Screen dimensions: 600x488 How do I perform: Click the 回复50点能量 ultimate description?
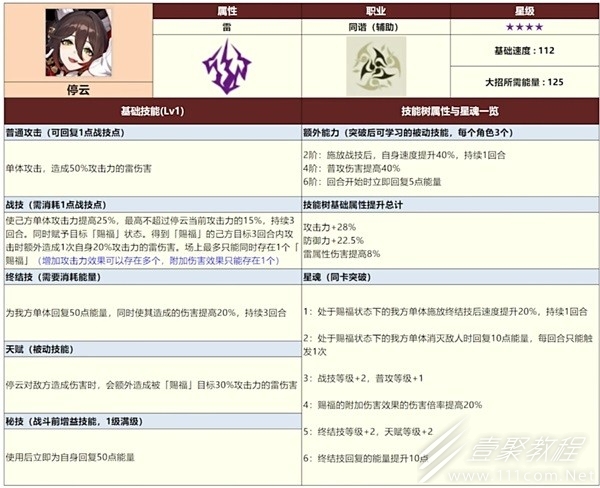coord(146,313)
